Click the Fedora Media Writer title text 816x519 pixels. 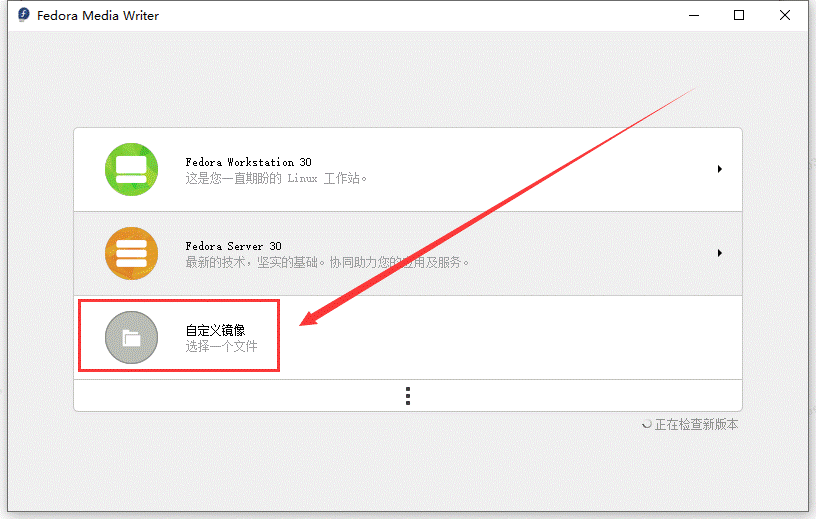(x=98, y=16)
